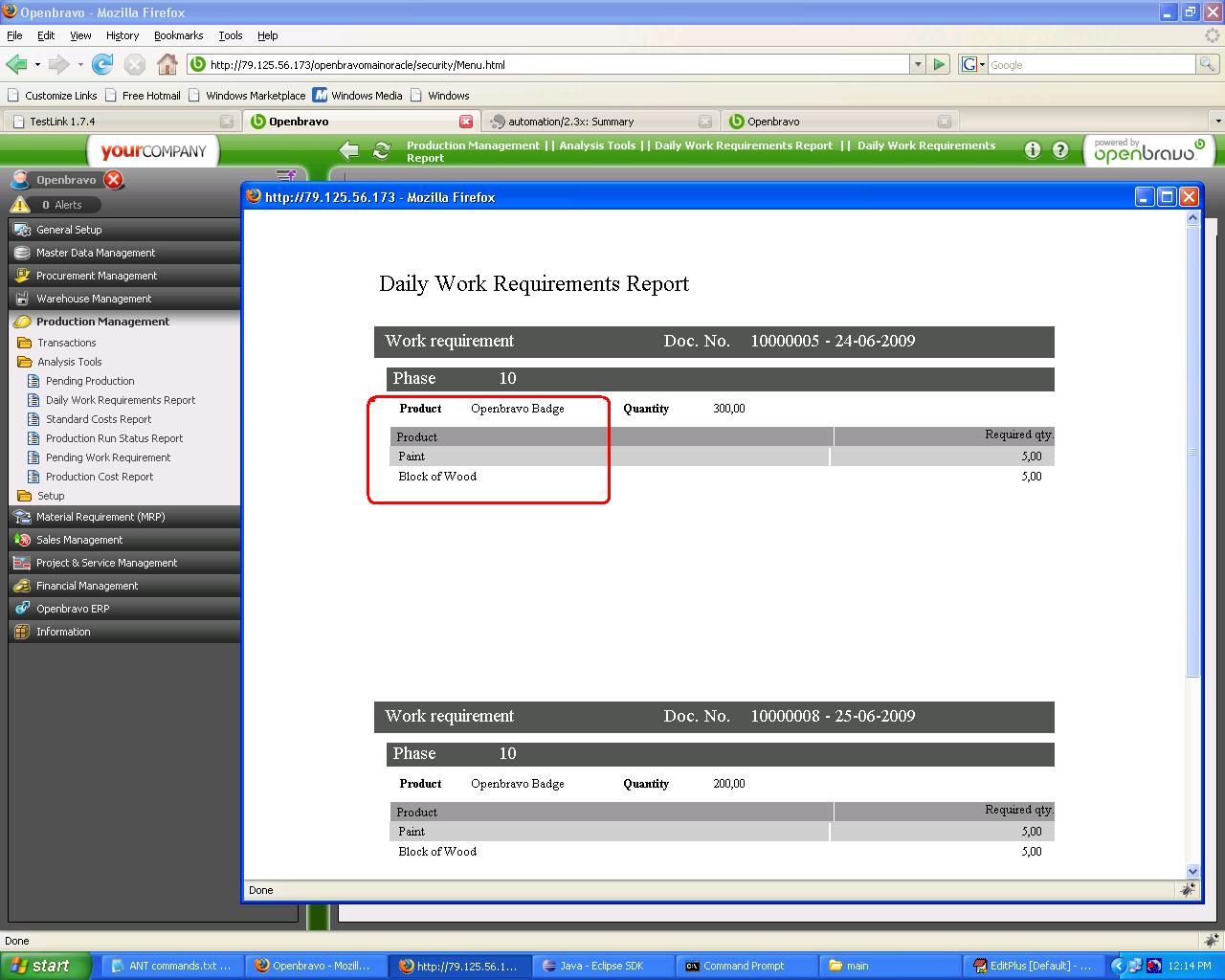Switch to the TestLink 1.7.4 tab
Viewport: 1225px width, 980px height.
[62, 122]
